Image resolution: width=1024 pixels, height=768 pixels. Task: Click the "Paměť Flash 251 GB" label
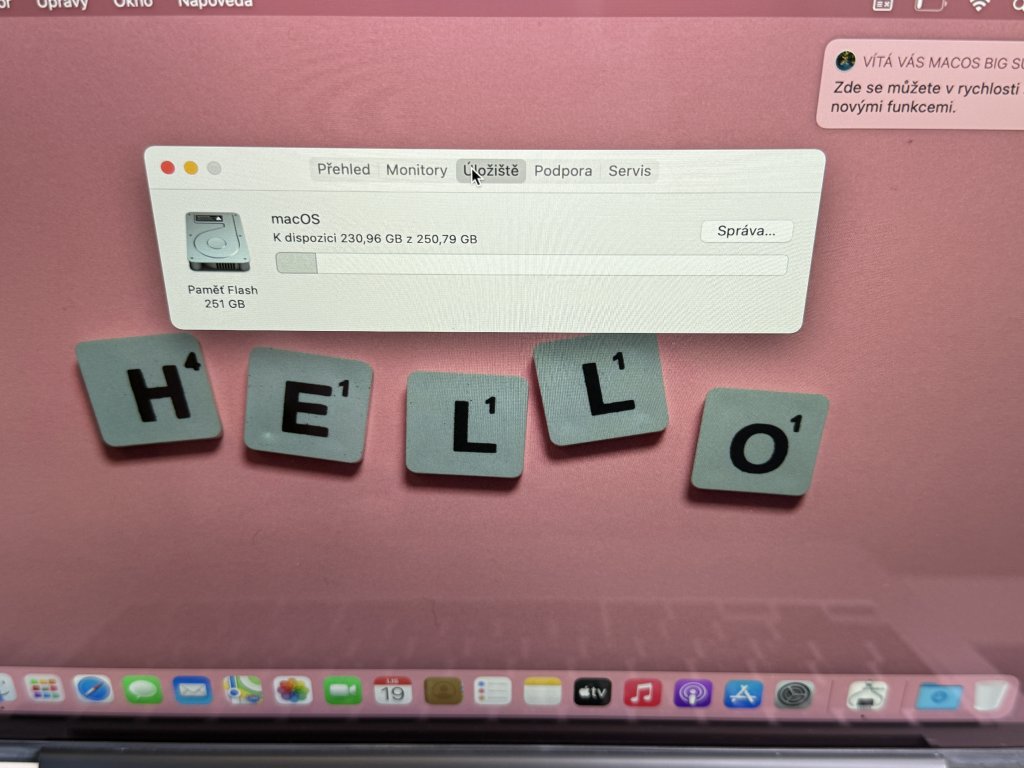[223, 296]
